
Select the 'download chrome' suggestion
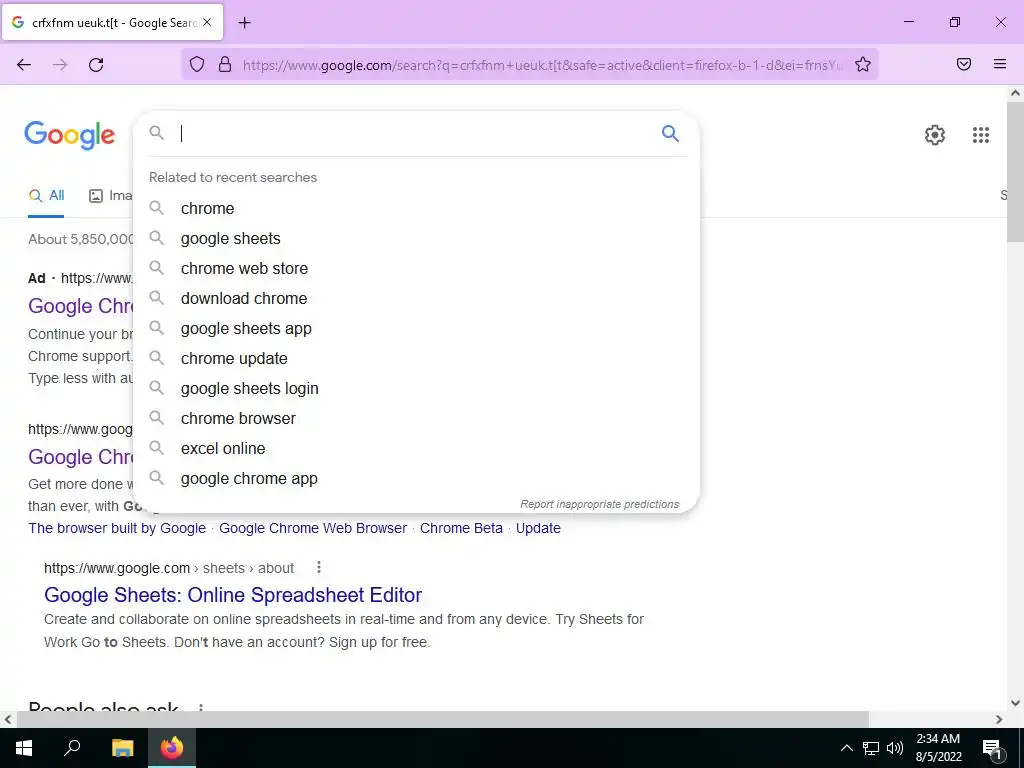point(417,298)
